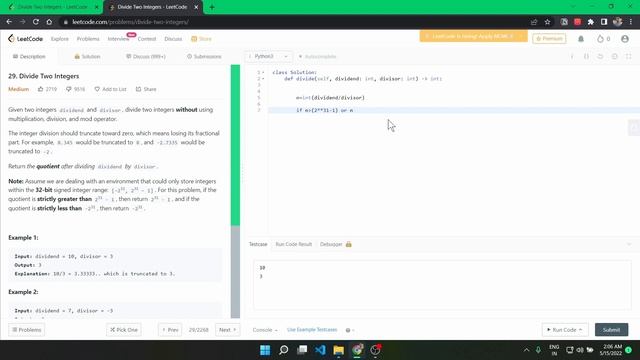Open File Explorer from taskbar
Viewport: 640px width, 360px height.
(338, 350)
